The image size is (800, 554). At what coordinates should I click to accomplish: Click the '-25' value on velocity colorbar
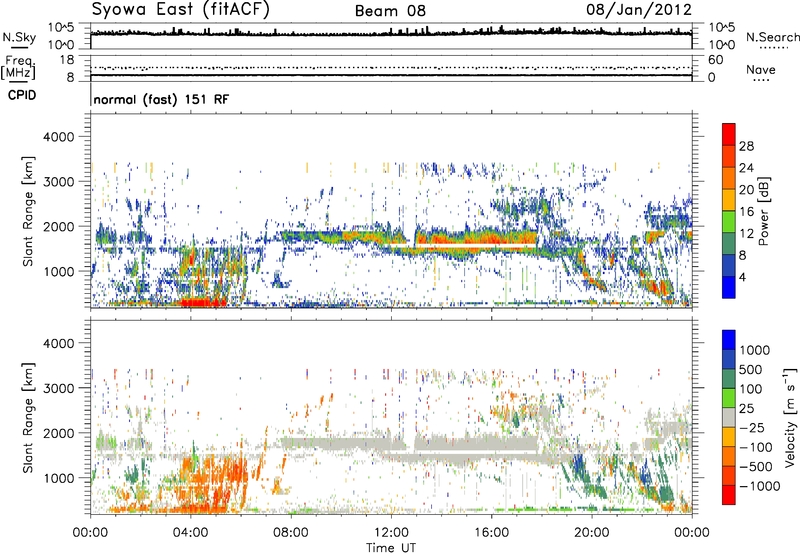(x=752, y=428)
